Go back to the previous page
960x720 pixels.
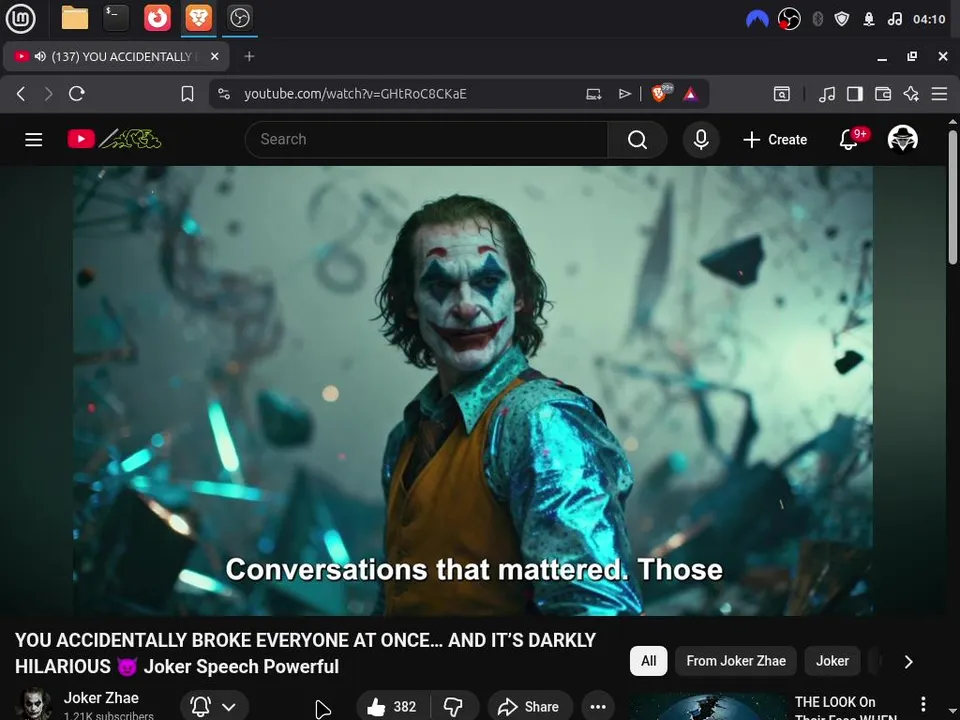(21, 94)
